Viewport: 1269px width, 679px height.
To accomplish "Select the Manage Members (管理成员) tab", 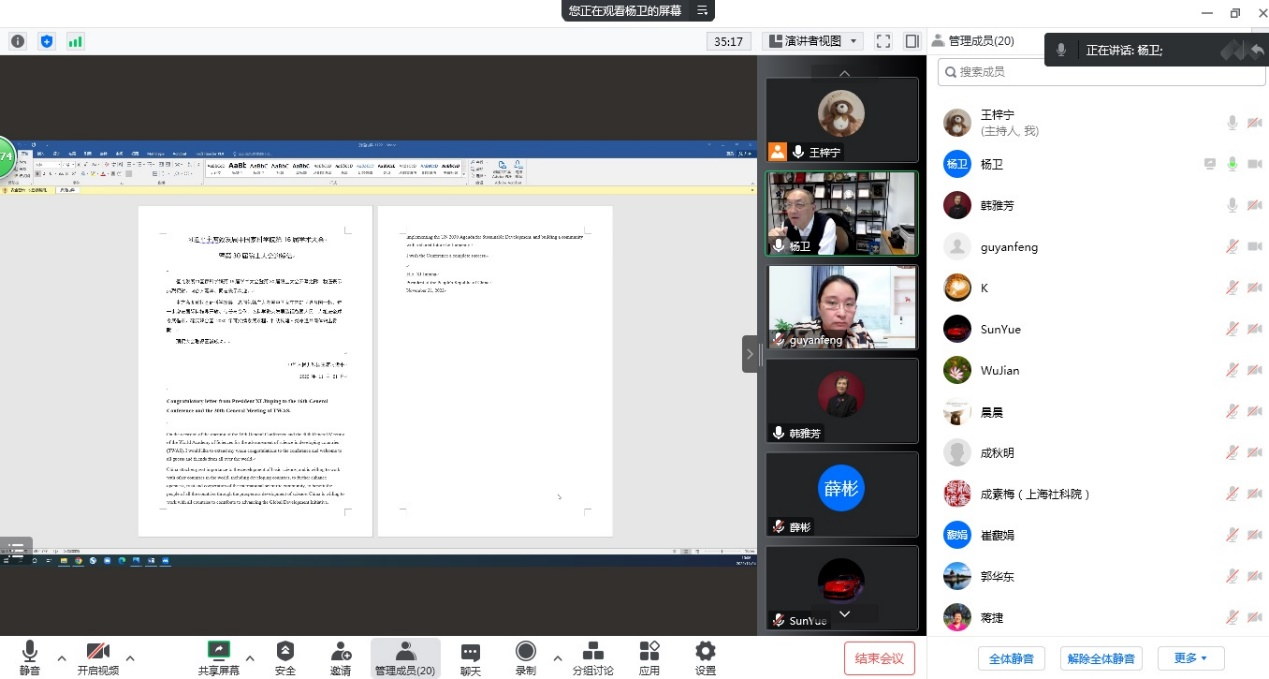I will [405, 657].
